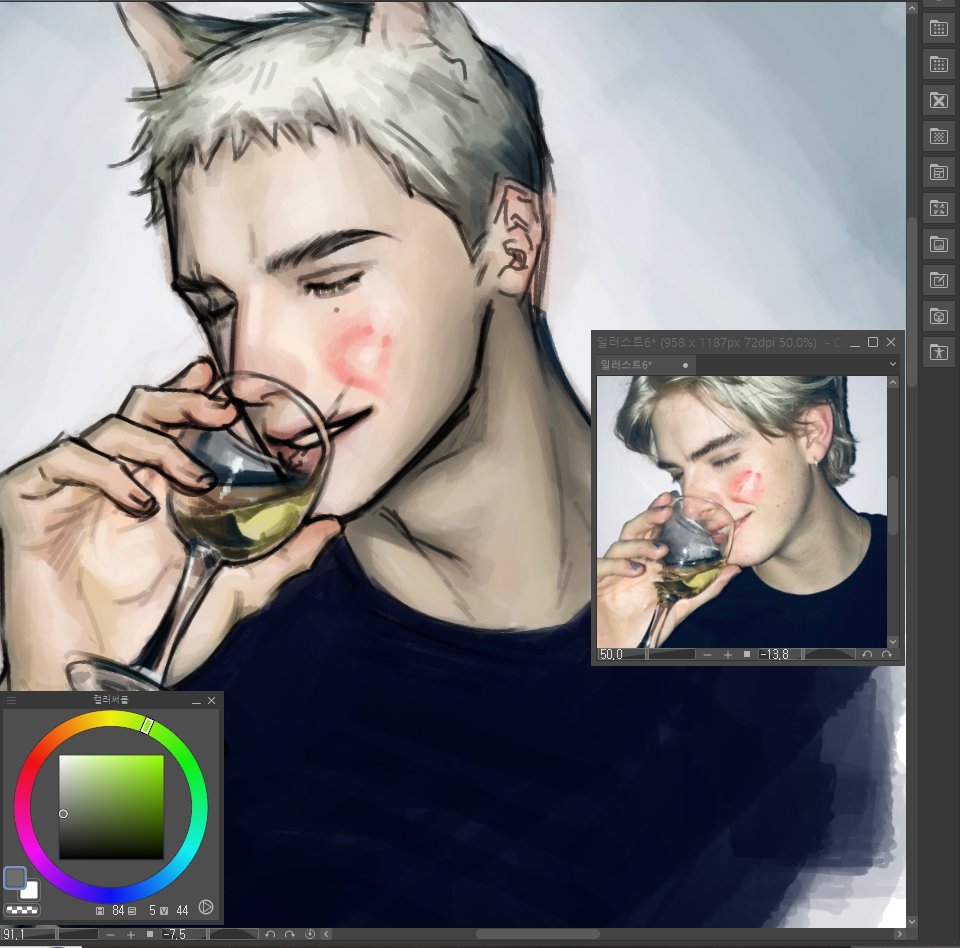Switch color space with circled triangle button
960x948 pixels.
(206, 908)
